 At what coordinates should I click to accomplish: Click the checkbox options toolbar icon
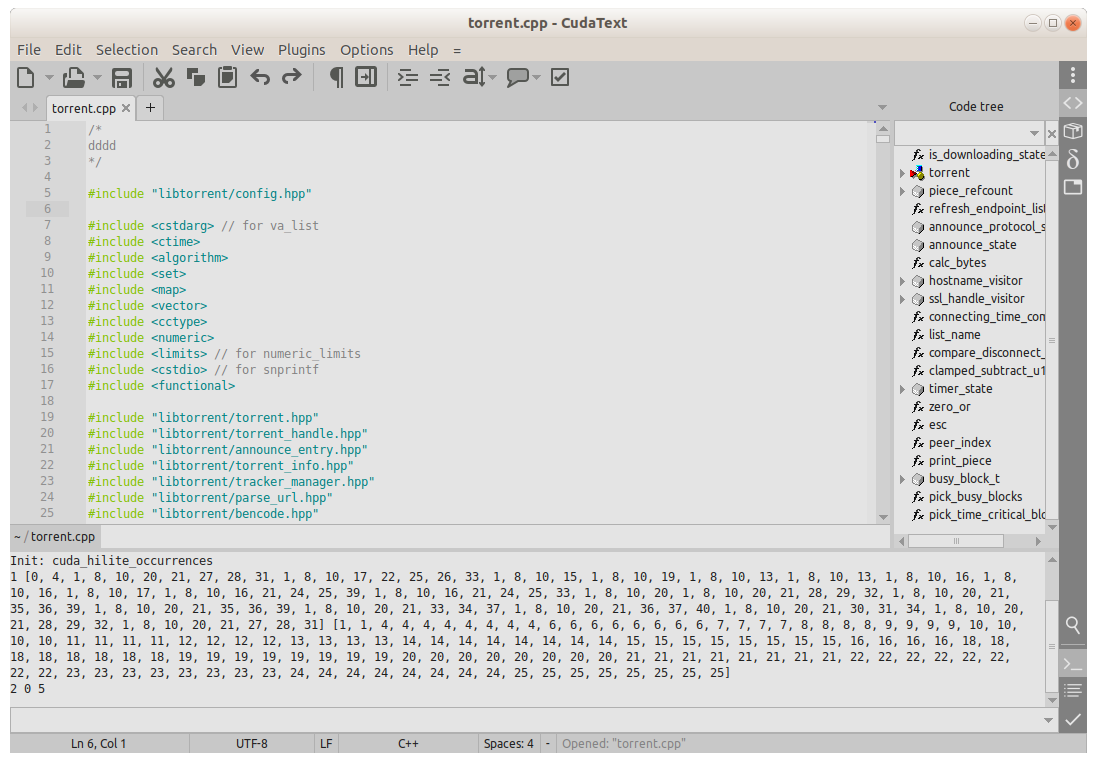click(560, 78)
